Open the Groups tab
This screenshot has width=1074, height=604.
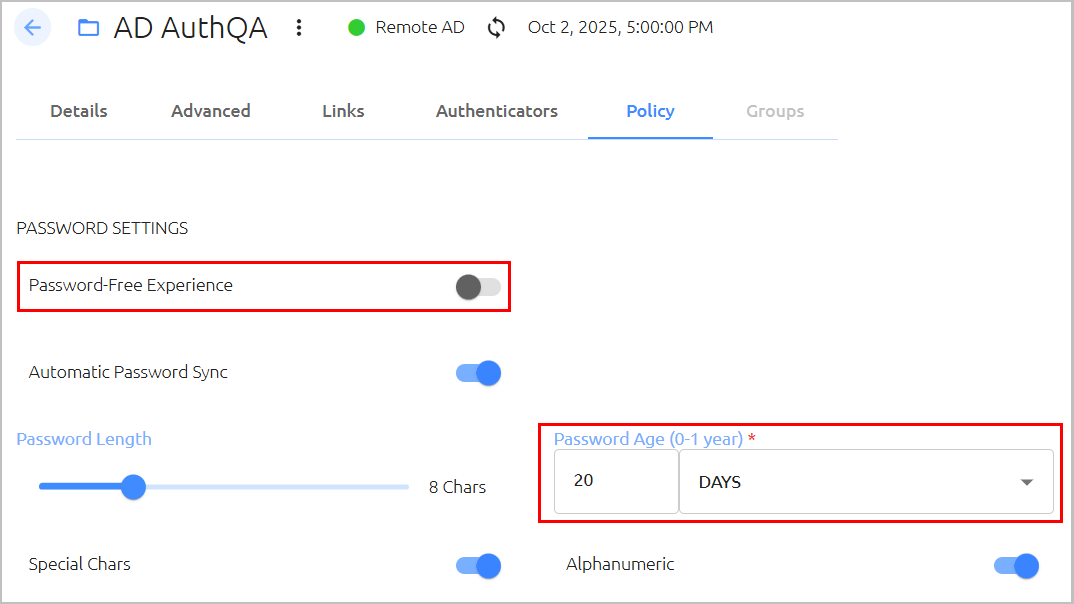click(x=775, y=111)
